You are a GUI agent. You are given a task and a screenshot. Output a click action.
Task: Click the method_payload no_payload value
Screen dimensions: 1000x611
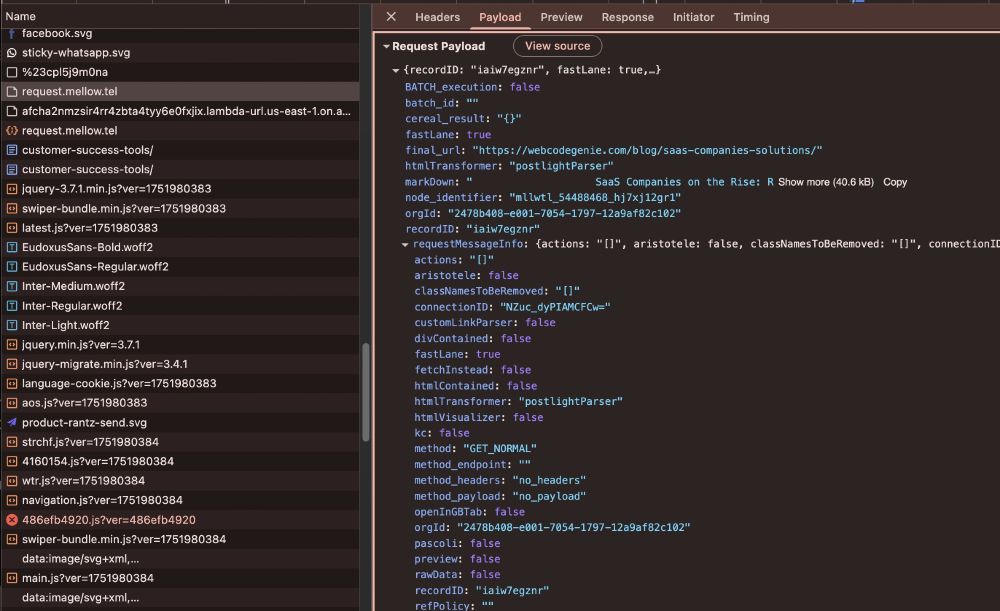point(548,496)
